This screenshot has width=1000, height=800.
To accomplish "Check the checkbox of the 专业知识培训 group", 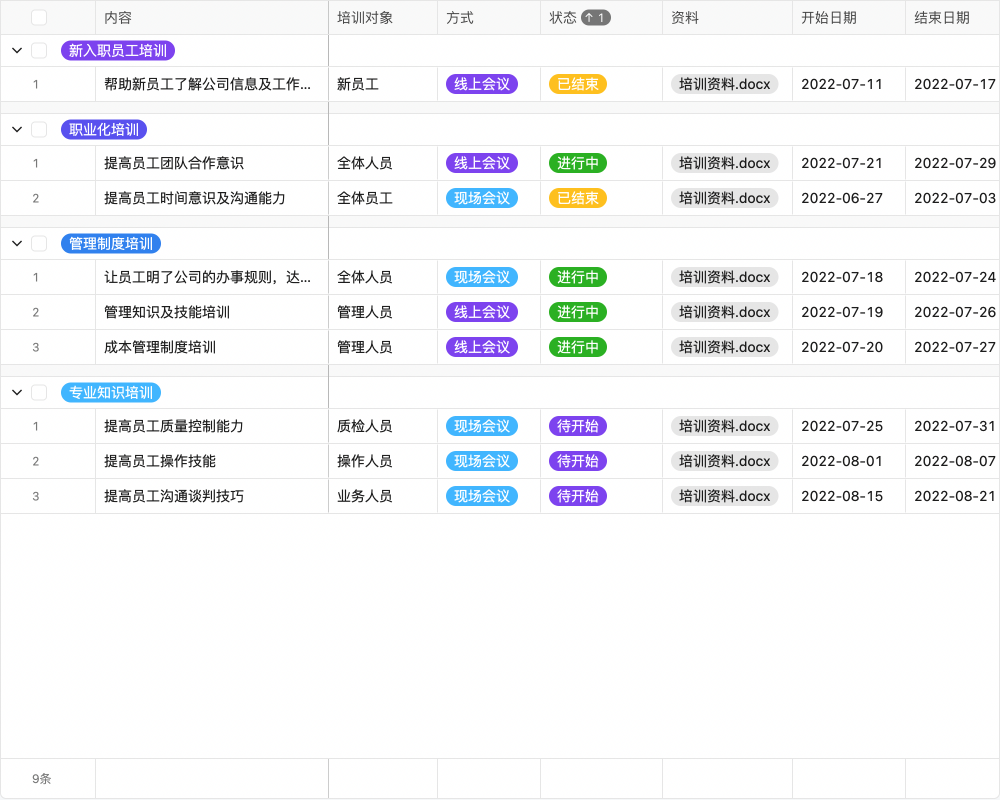I will click(39, 392).
